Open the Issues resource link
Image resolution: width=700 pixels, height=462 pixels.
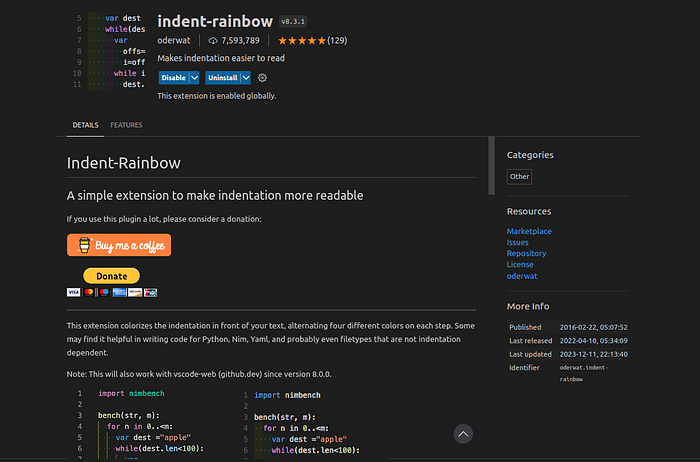517,242
